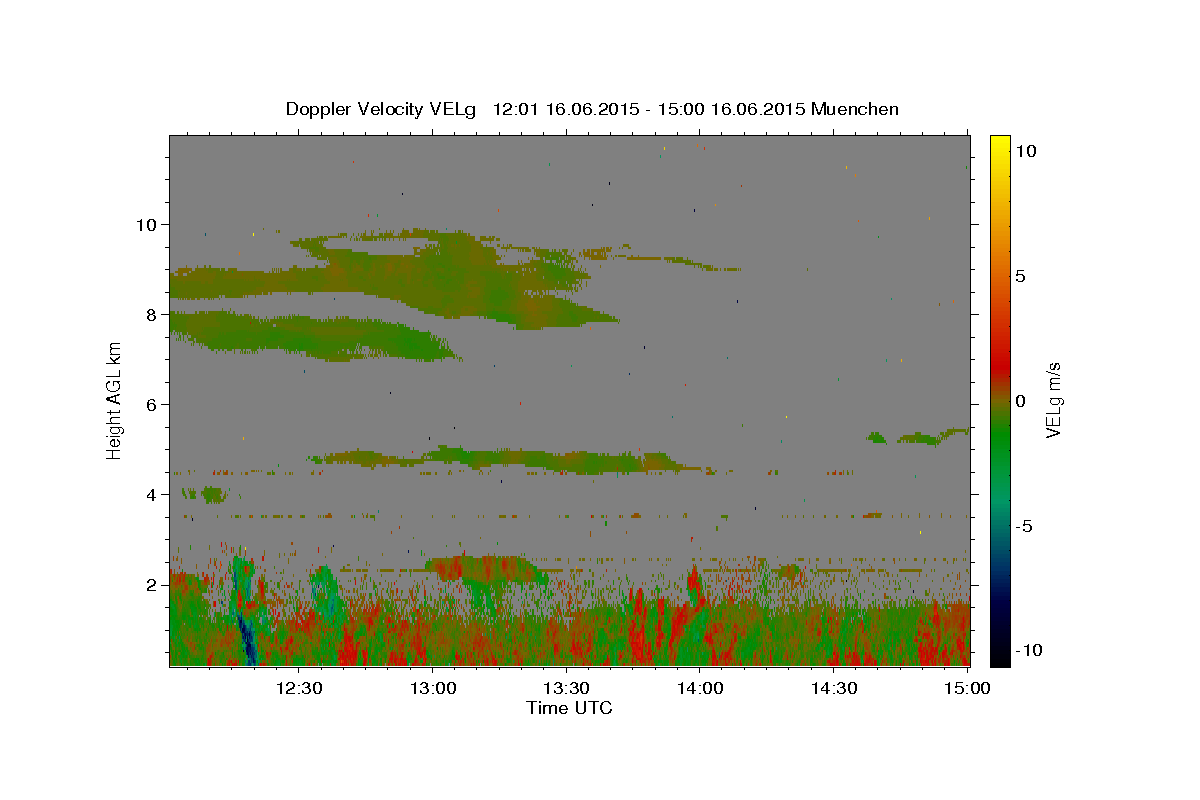Image resolution: width=1200 pixels, height=800 pixels.
Task: Click the colorbar tick value 5
Action: click(1020, 276)
